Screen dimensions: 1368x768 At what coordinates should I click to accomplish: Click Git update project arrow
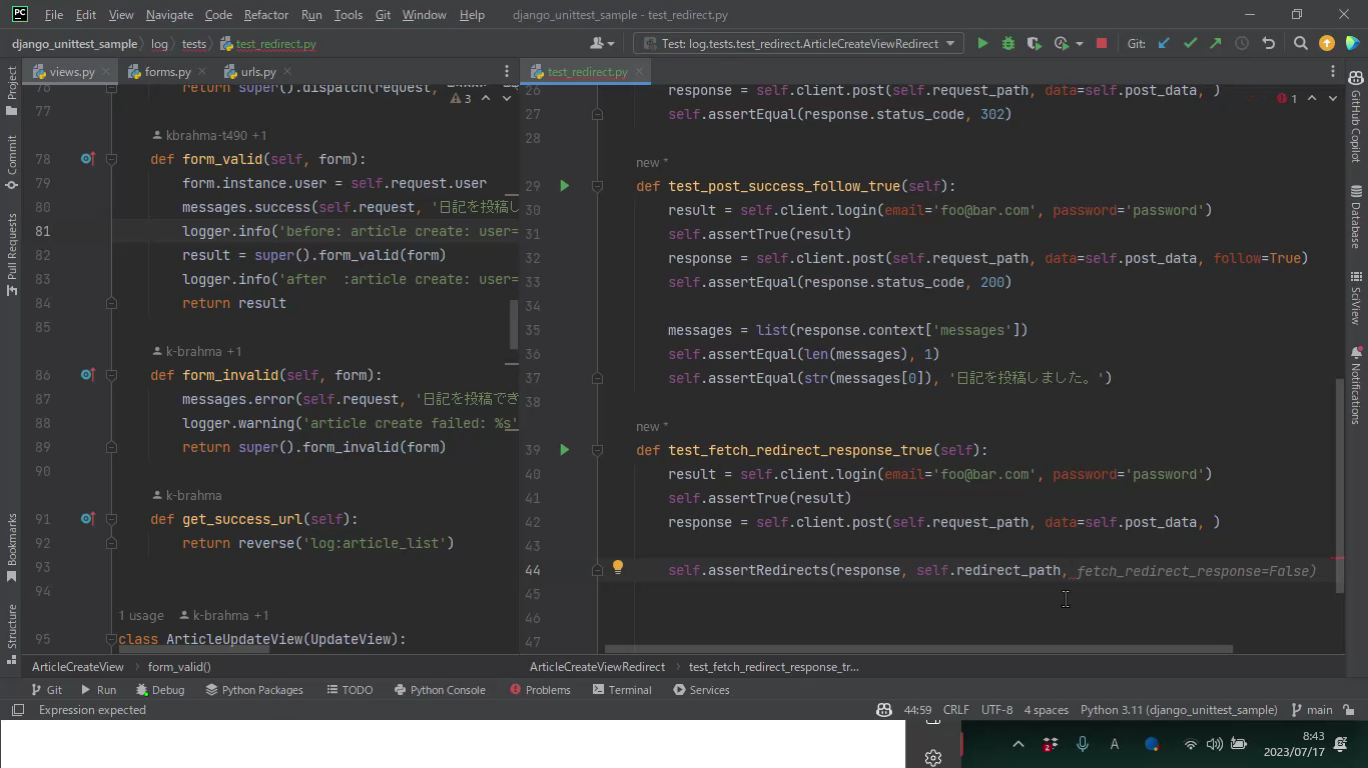coord(1164,43)
